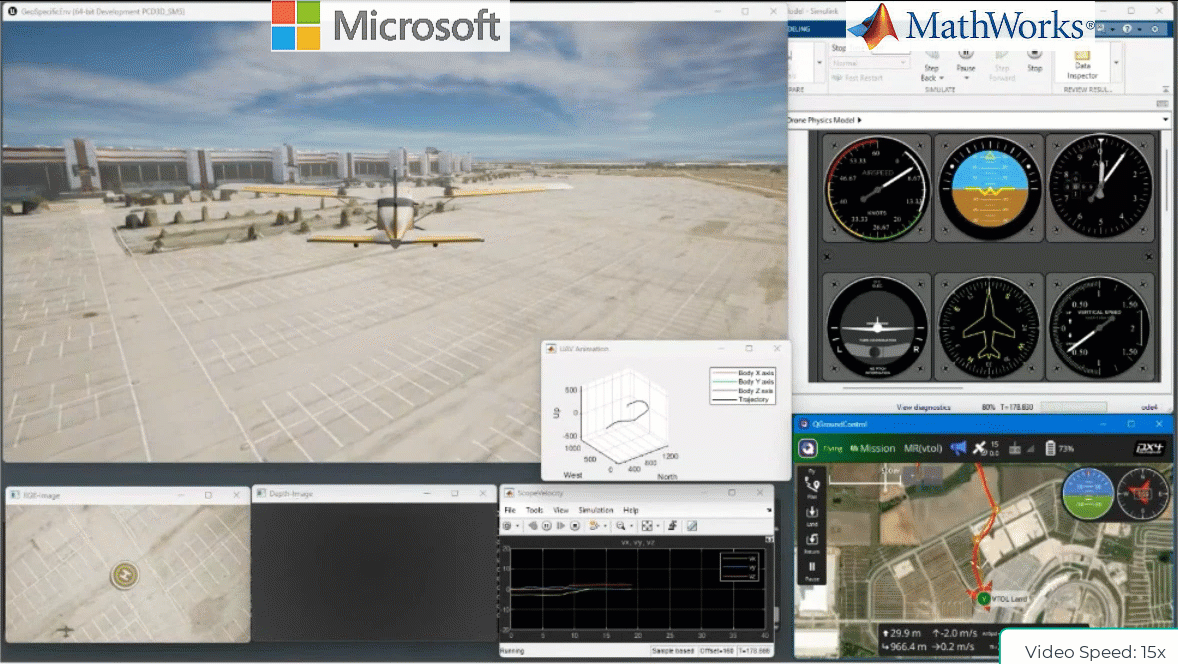Open QGroundControl application menu logo
Image resolution: width=1178 pixels, height=664 pixels.
[807, 448]
